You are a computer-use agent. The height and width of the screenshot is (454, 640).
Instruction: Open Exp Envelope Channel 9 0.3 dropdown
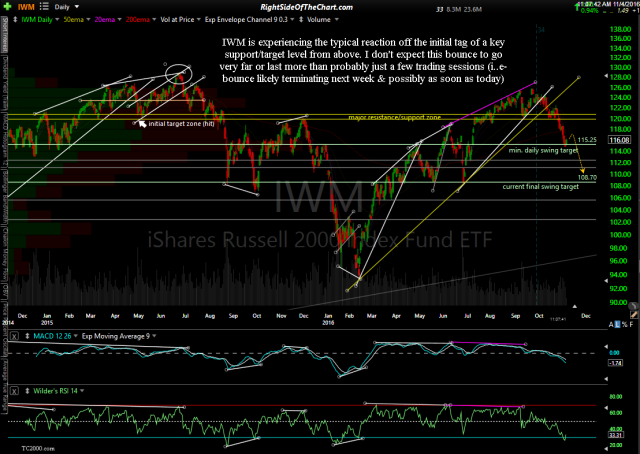[x=292, y=20]
